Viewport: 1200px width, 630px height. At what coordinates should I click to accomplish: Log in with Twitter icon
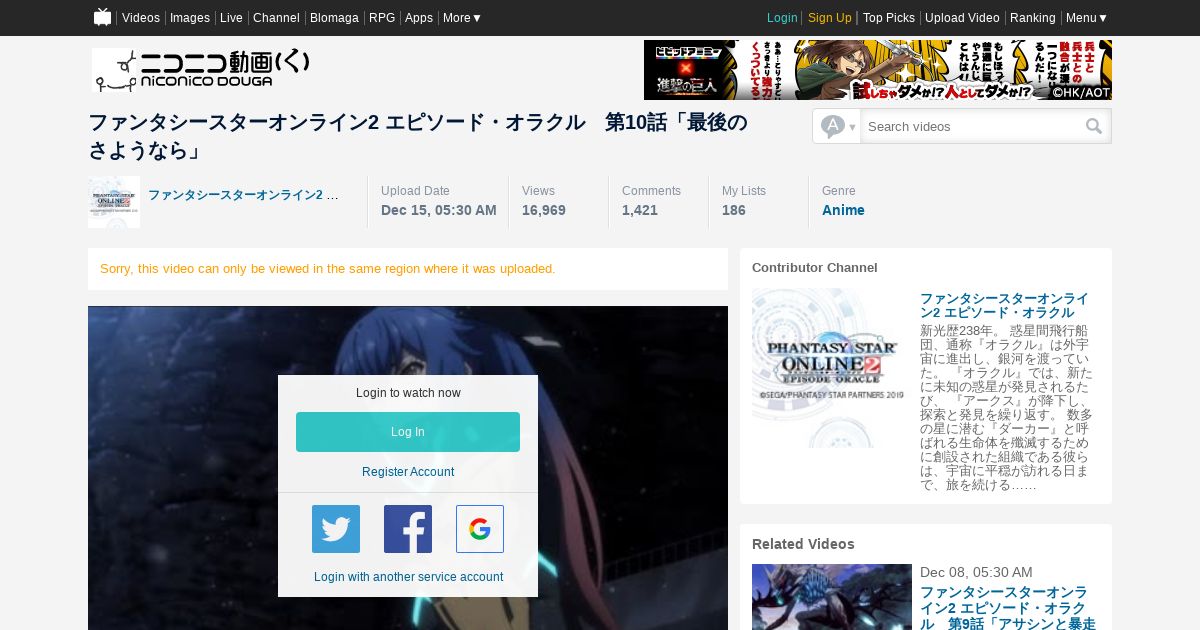(x=336, y=529)
